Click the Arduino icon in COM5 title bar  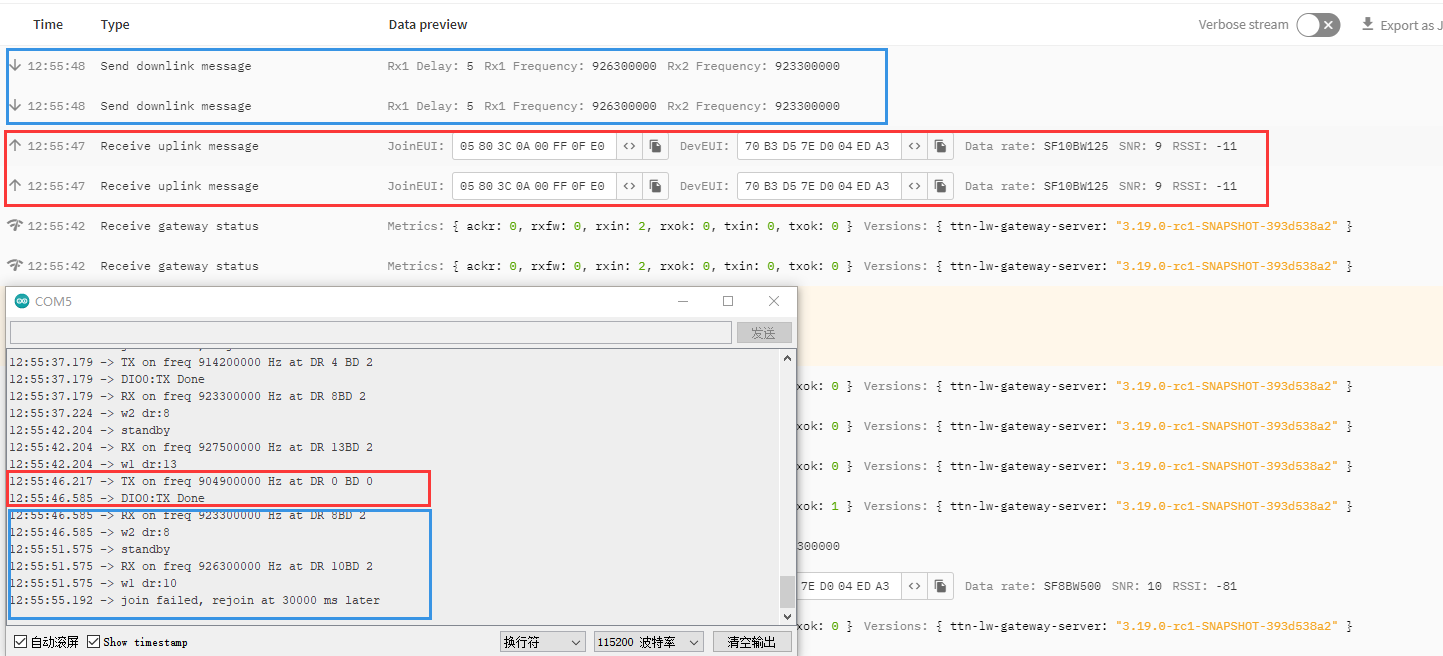pos(22,301)
